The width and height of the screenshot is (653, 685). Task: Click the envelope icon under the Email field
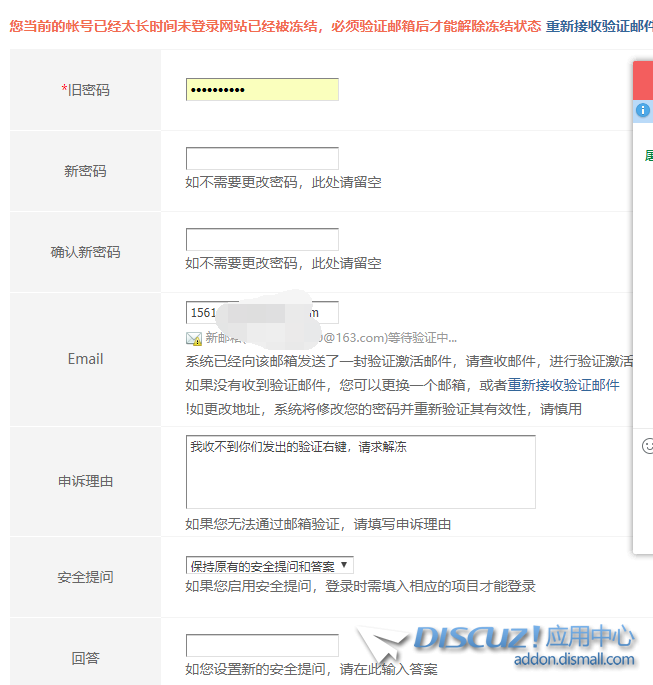tap(193, 339)
